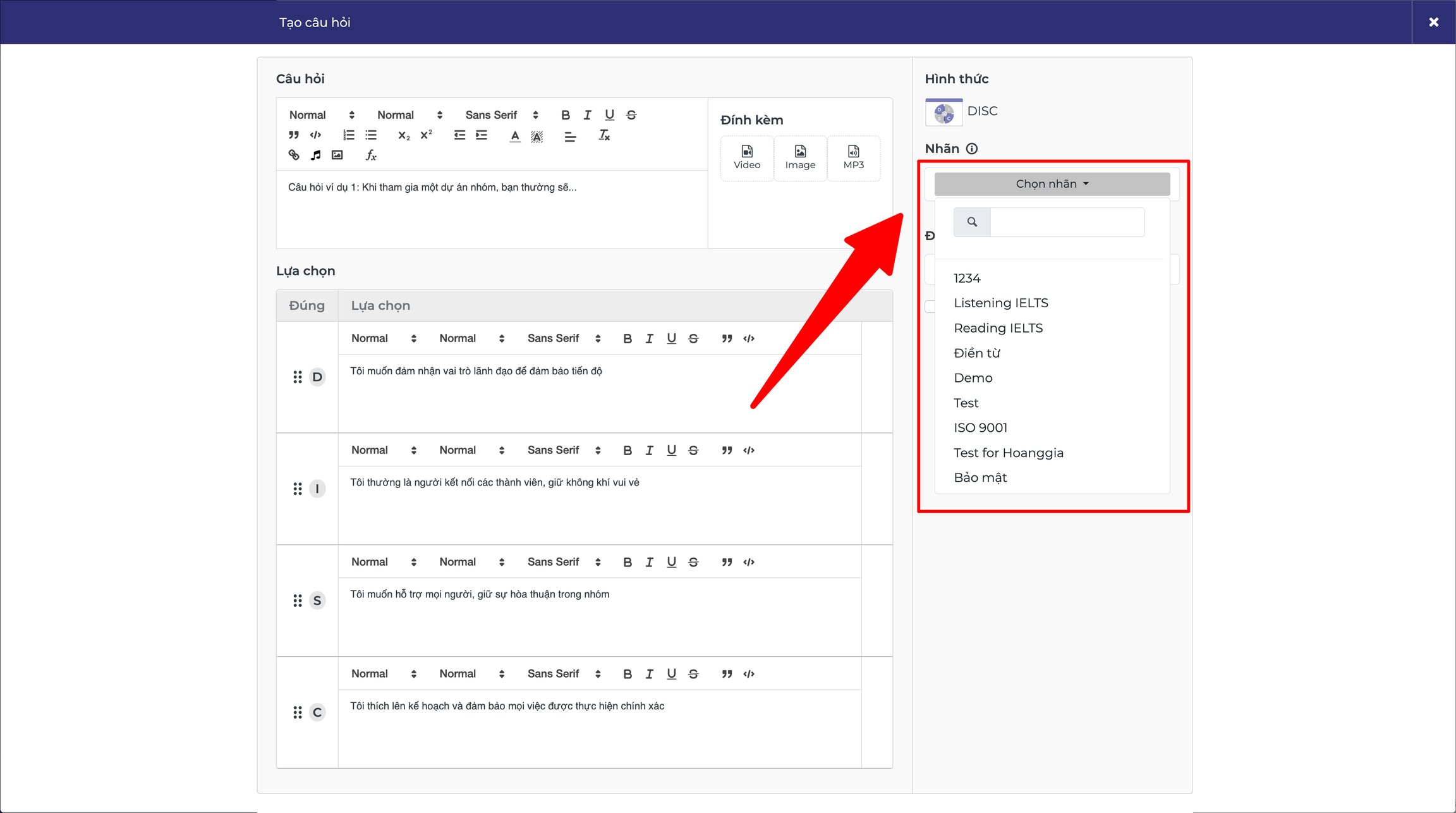The height and width of the screenshot is (813, 1456).
Task: Toggle strikethrough in option D toolbar
Action: pos(693,339)
